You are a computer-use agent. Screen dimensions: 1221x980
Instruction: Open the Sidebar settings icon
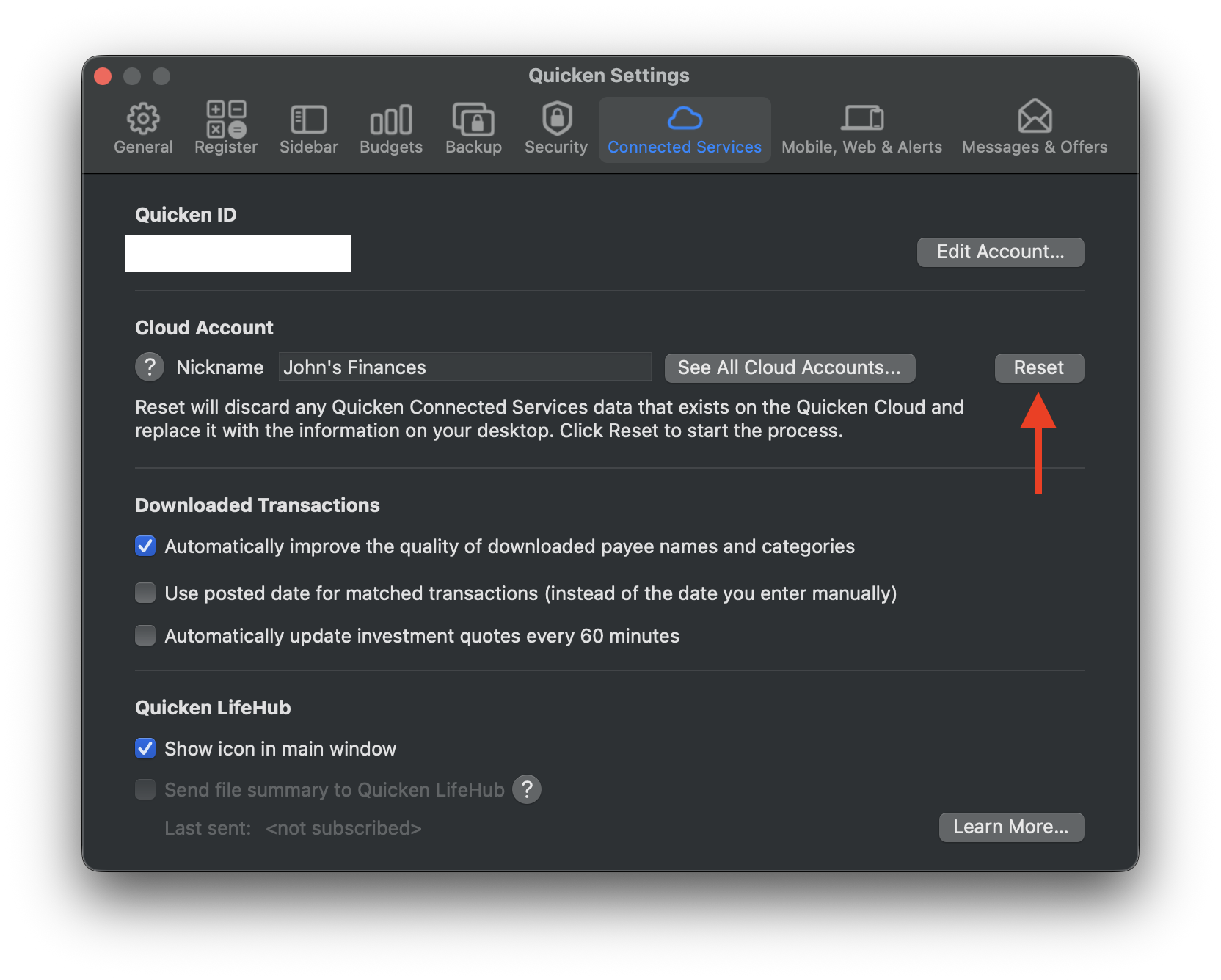click(309, 120)
